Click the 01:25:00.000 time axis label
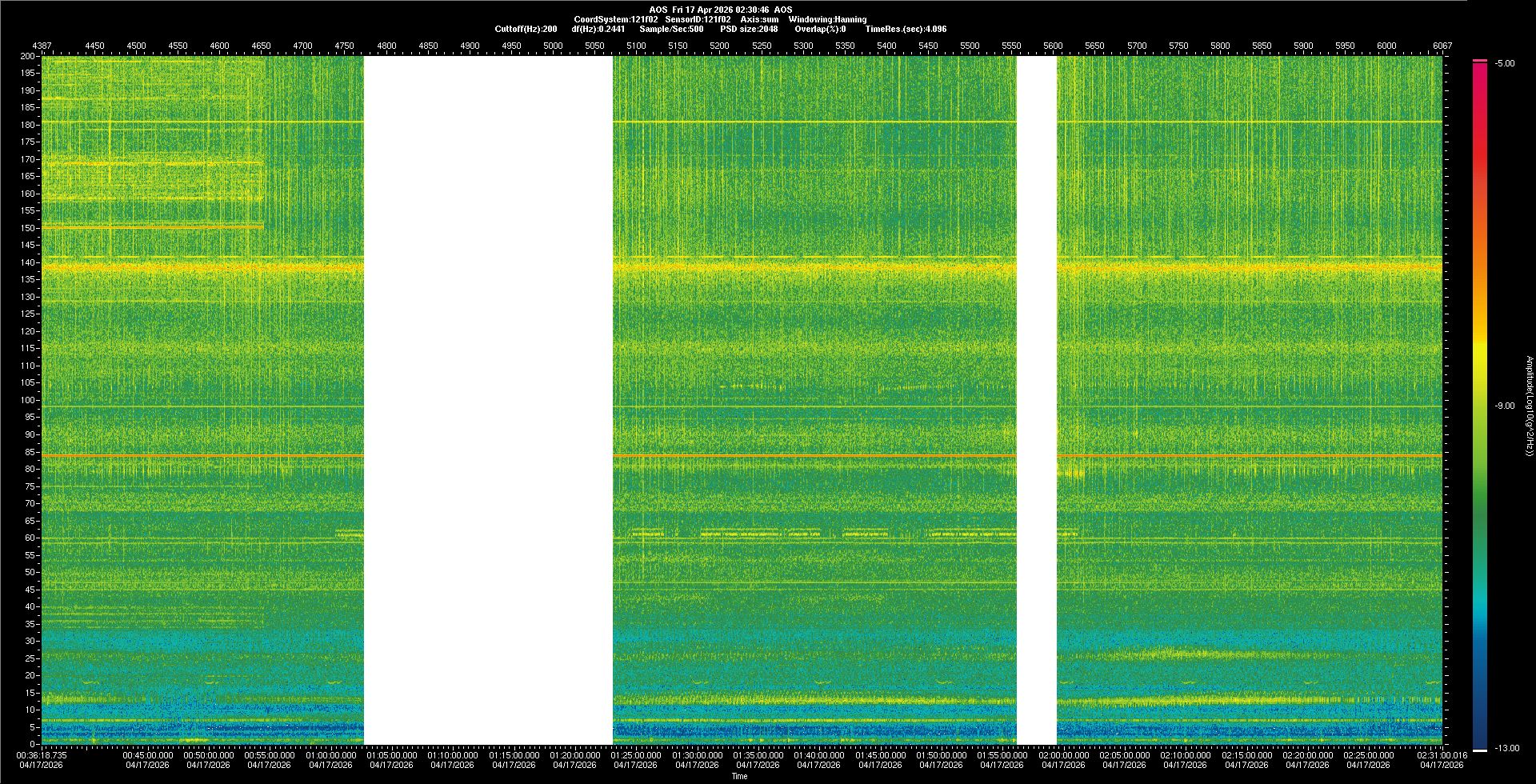1536x784 pixels. click(636, 755)
